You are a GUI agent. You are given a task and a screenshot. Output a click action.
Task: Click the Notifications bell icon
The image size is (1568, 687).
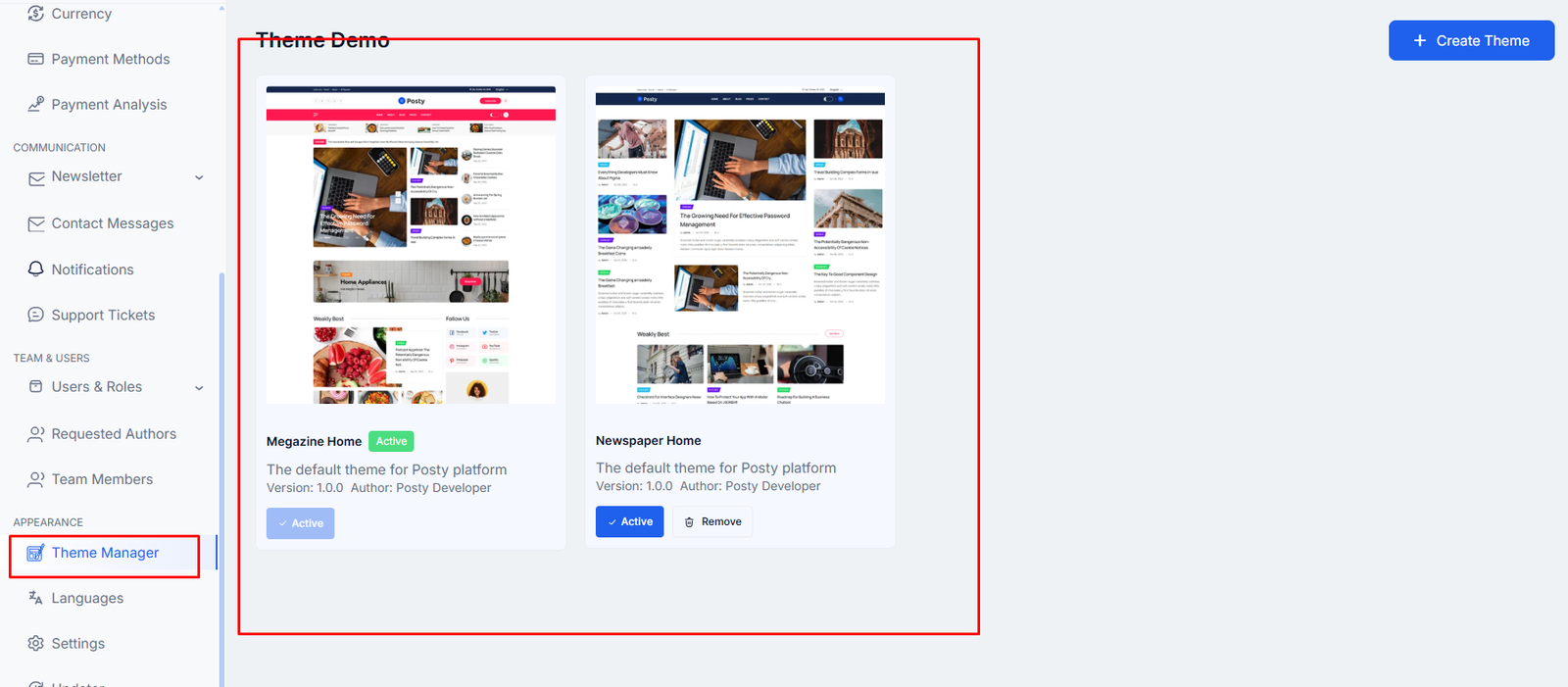tap(36, 270)
